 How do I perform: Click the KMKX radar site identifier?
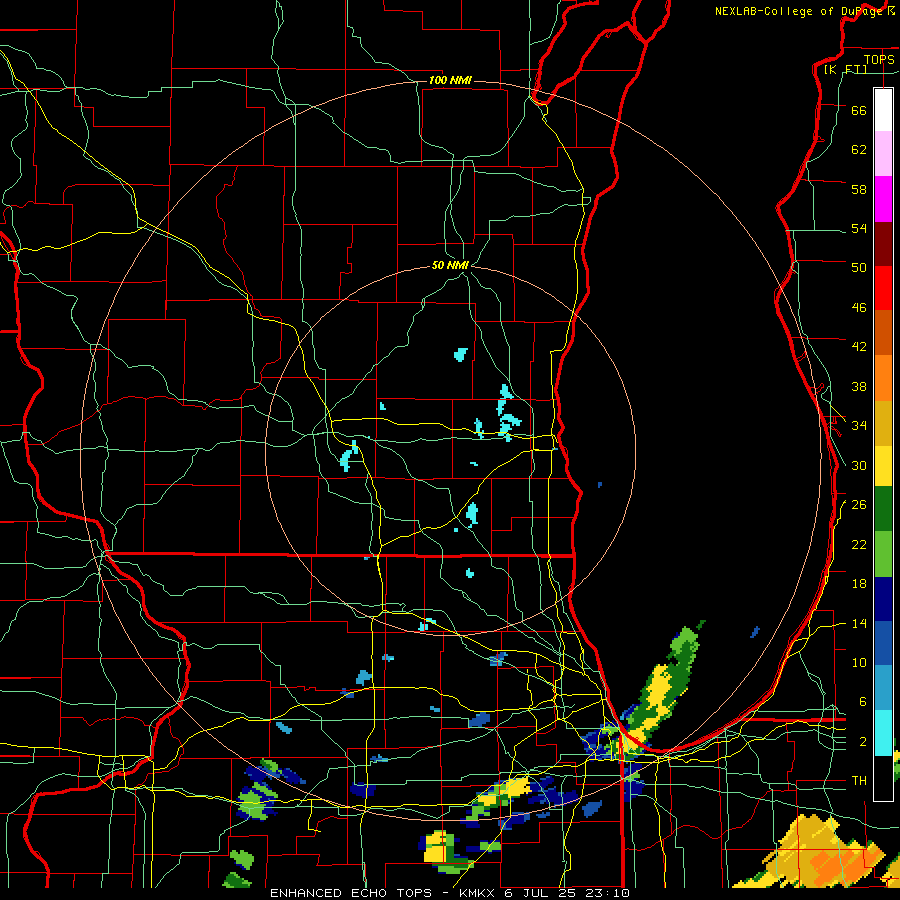coord(477,893)
